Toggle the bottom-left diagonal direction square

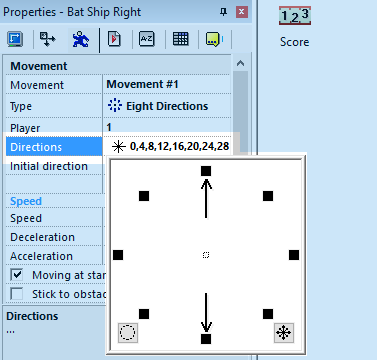(x=144, y=314)
